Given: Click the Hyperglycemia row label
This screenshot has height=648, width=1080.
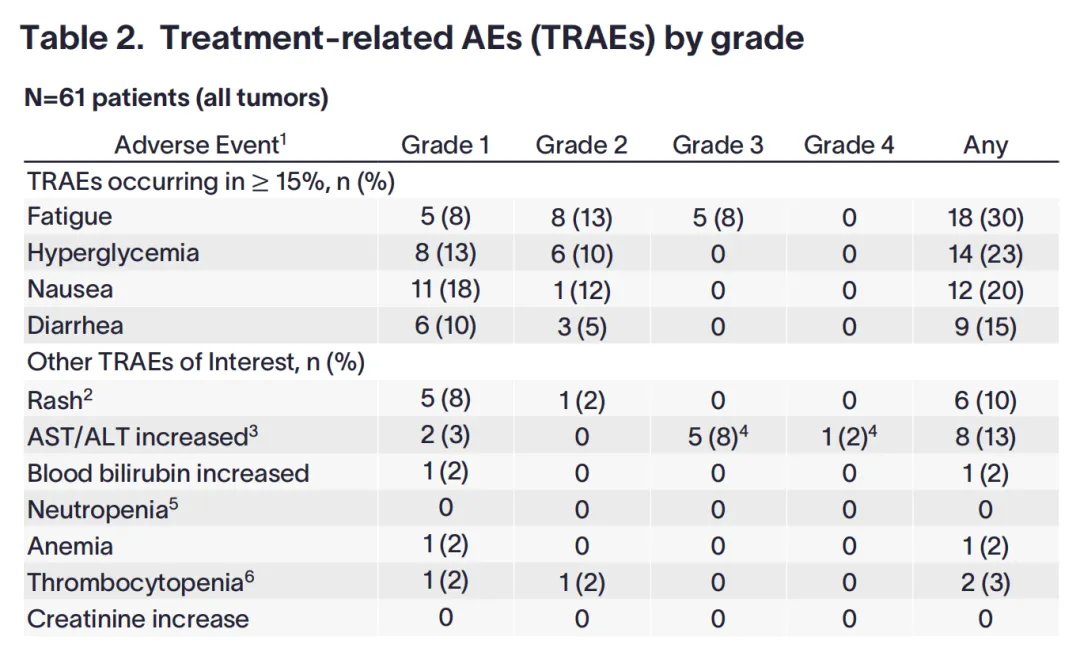Looking at the screenshot, I should point(113,253).
